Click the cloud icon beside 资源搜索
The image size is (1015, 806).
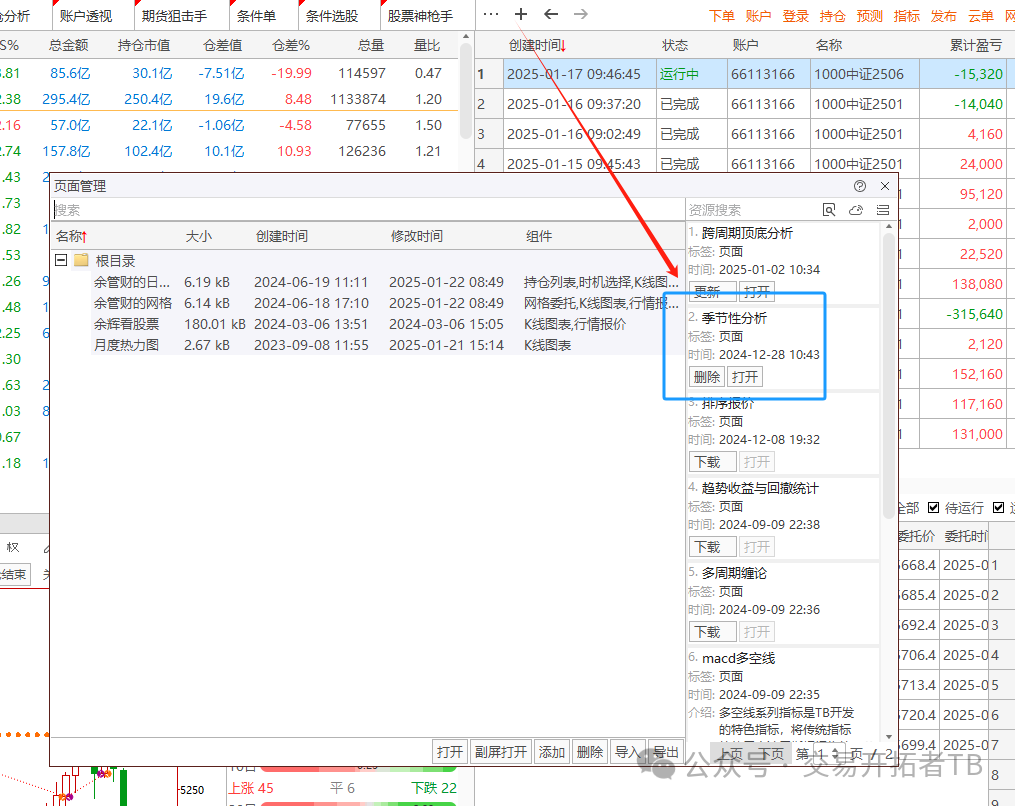[856, 210]
